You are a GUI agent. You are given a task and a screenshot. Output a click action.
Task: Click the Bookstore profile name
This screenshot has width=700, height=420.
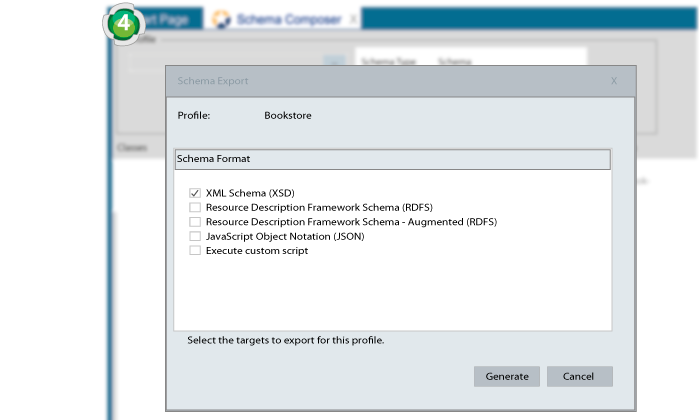pos(288,116)
